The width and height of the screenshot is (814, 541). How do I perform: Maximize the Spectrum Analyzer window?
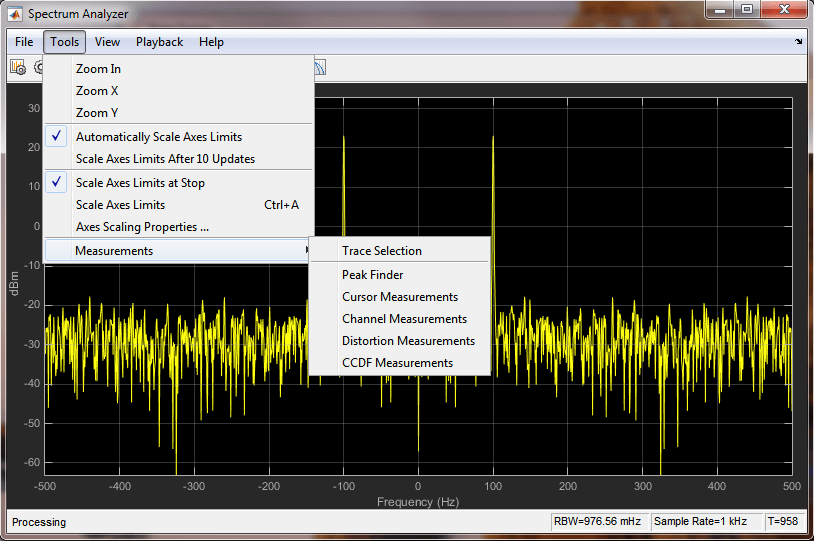click(747, 10)
